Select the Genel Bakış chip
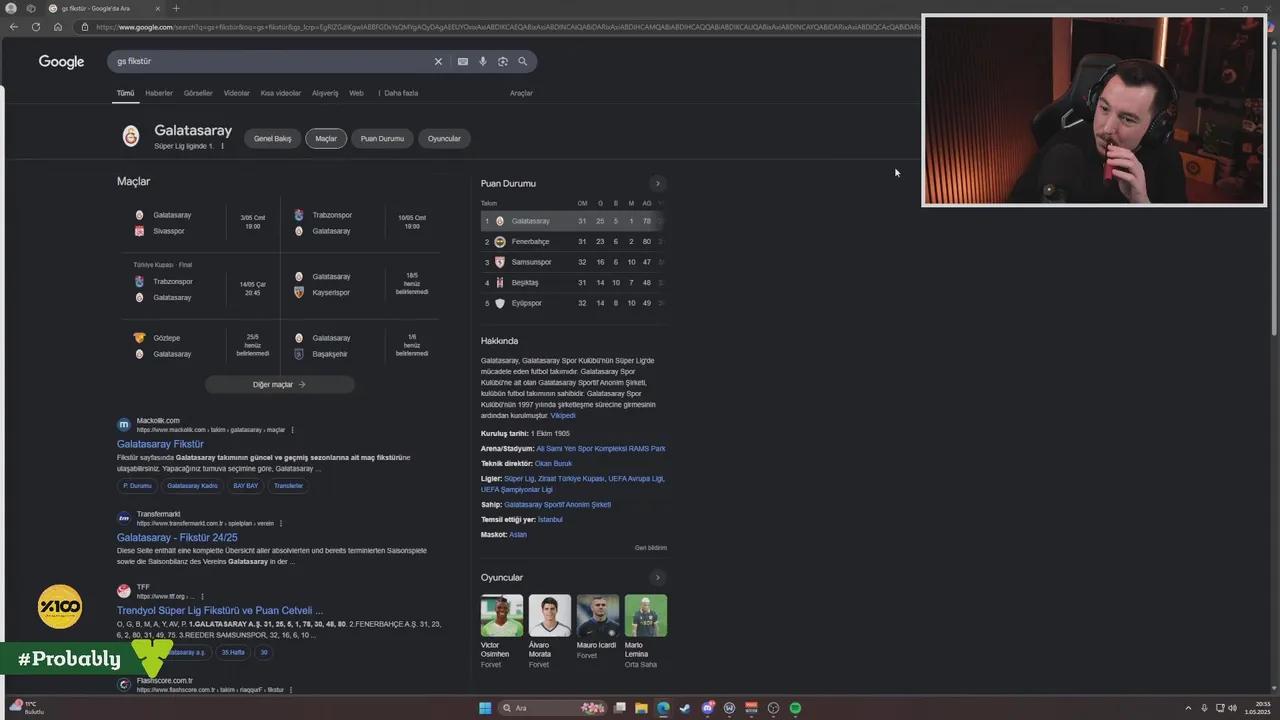Image resolution: width=1280 pixels, height=720 pixels. pos(272,139)
